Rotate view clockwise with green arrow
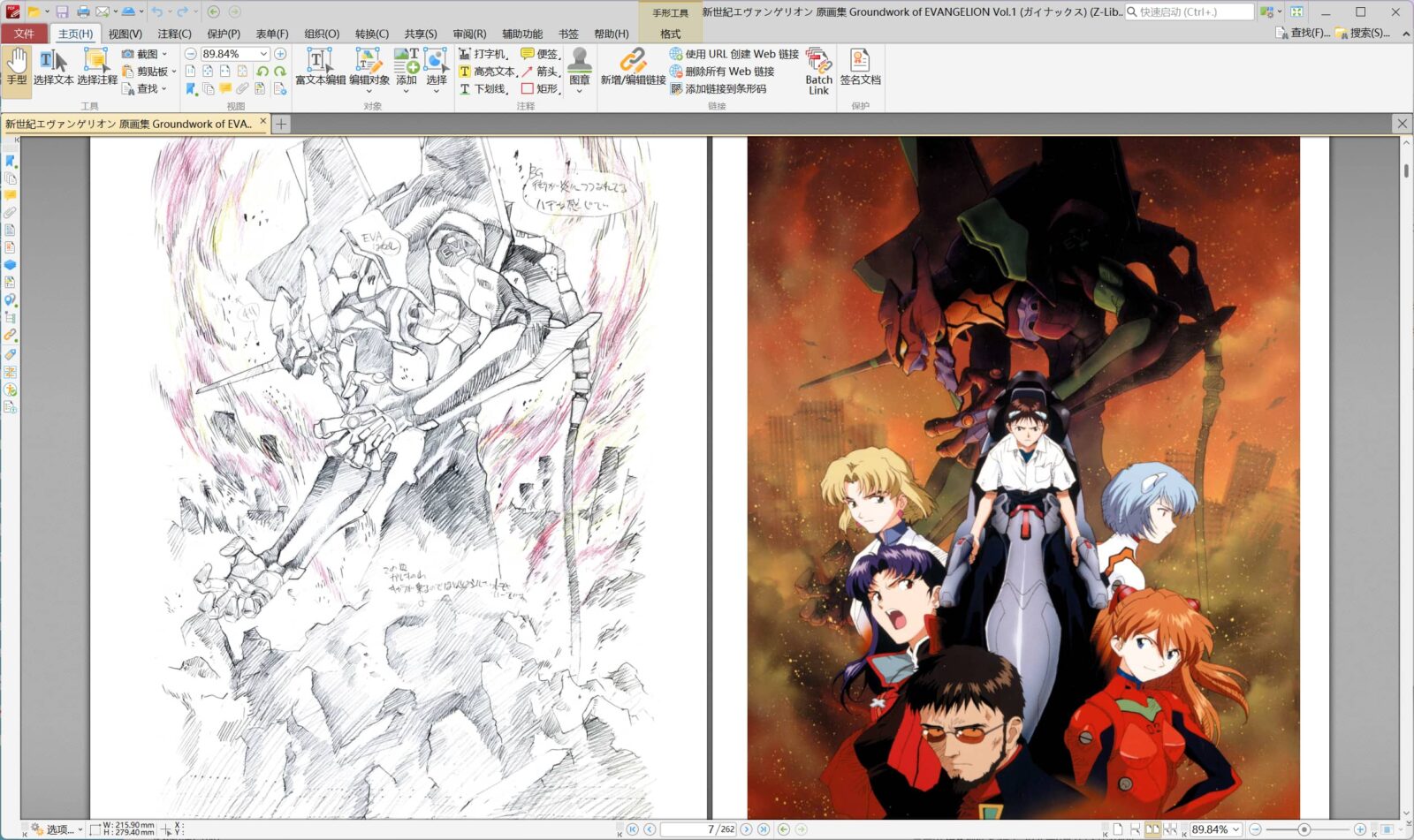Viewport: 1414px width, 840px height. [x=280, y=72]
